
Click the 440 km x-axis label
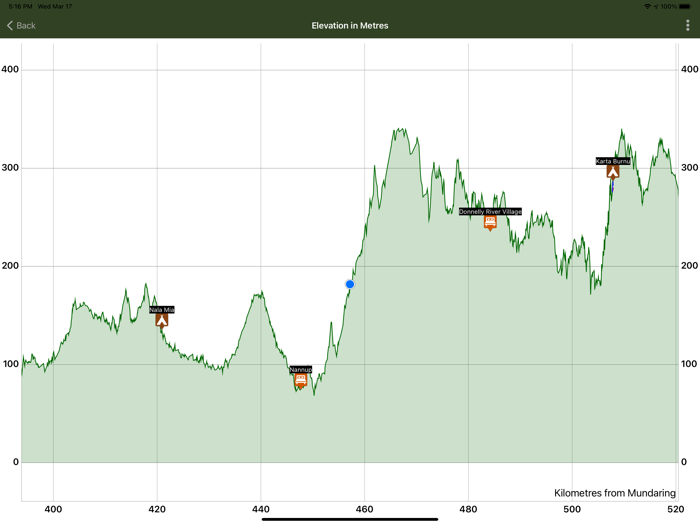[261, 509]
